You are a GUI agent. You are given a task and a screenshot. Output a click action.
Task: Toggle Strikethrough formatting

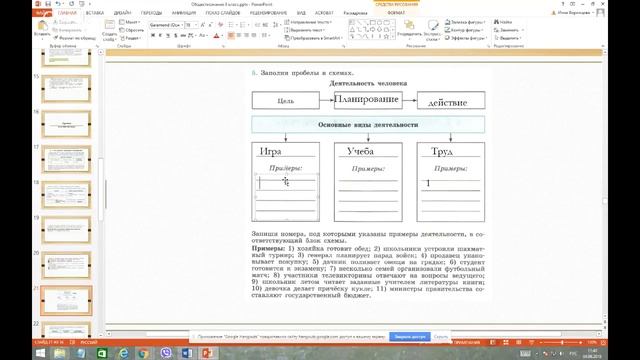tap(183, 36)
